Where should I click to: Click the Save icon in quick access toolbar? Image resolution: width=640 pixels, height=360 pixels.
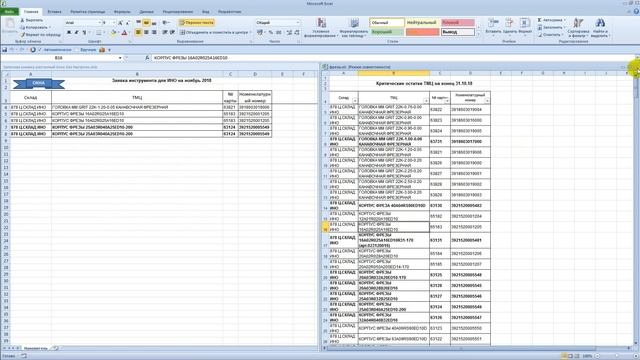tap(4, 50)
